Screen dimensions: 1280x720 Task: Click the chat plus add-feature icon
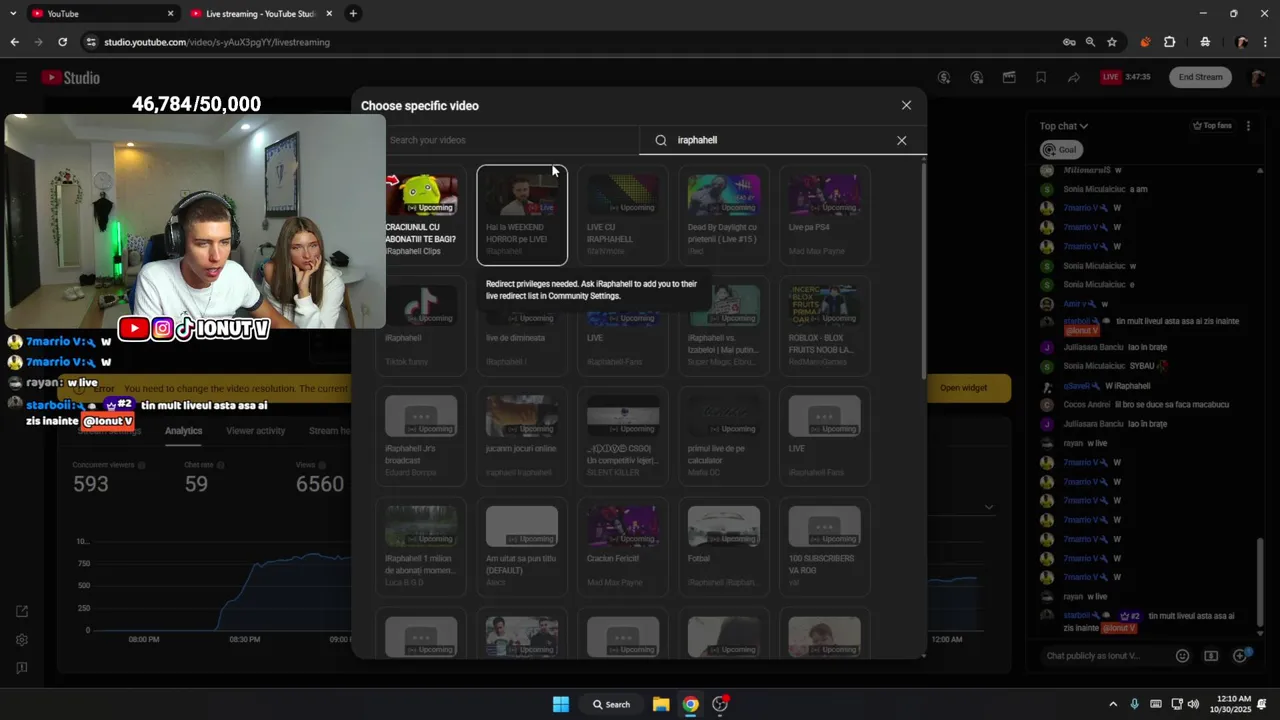[x=1240, y=656]
